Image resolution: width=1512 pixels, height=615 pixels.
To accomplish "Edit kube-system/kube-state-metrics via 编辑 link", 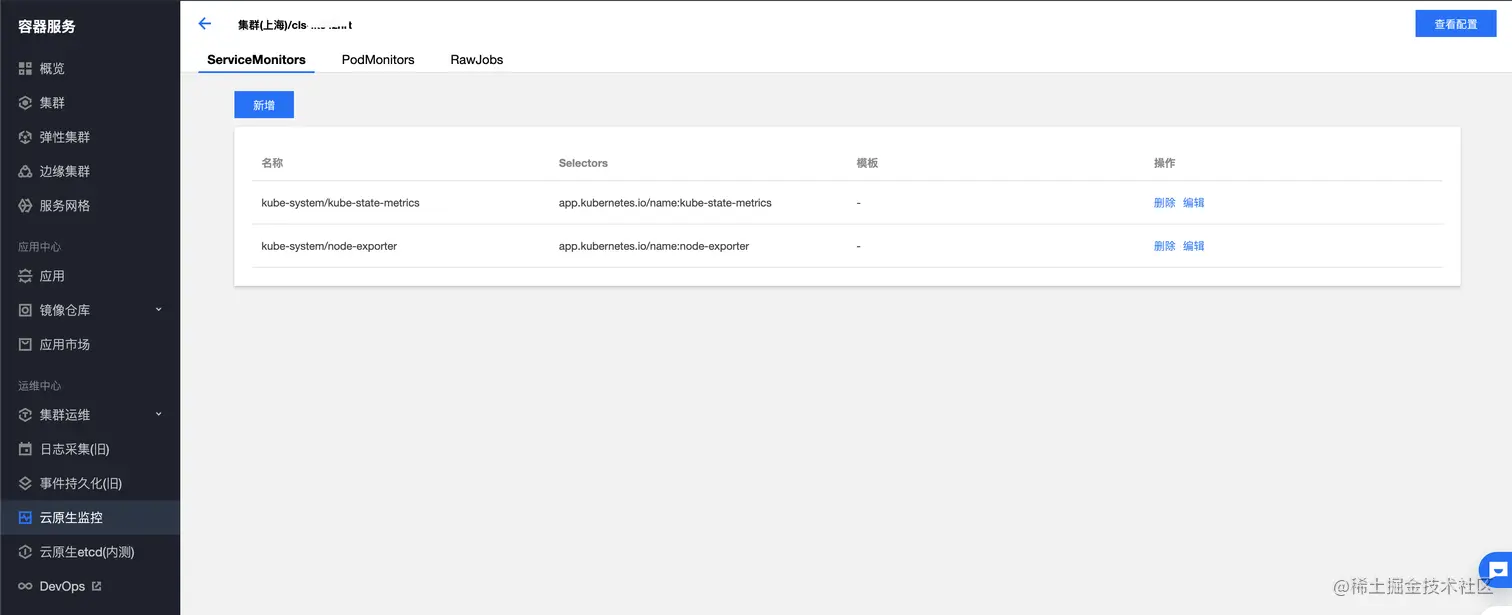I will [x=1194, y=203].
